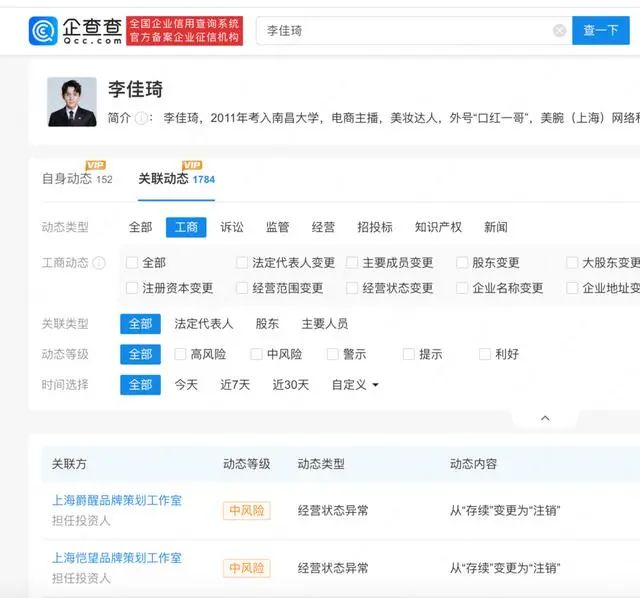Open the 上海恺望品牌策划工作室 link
640x598 pixels.
117,558
